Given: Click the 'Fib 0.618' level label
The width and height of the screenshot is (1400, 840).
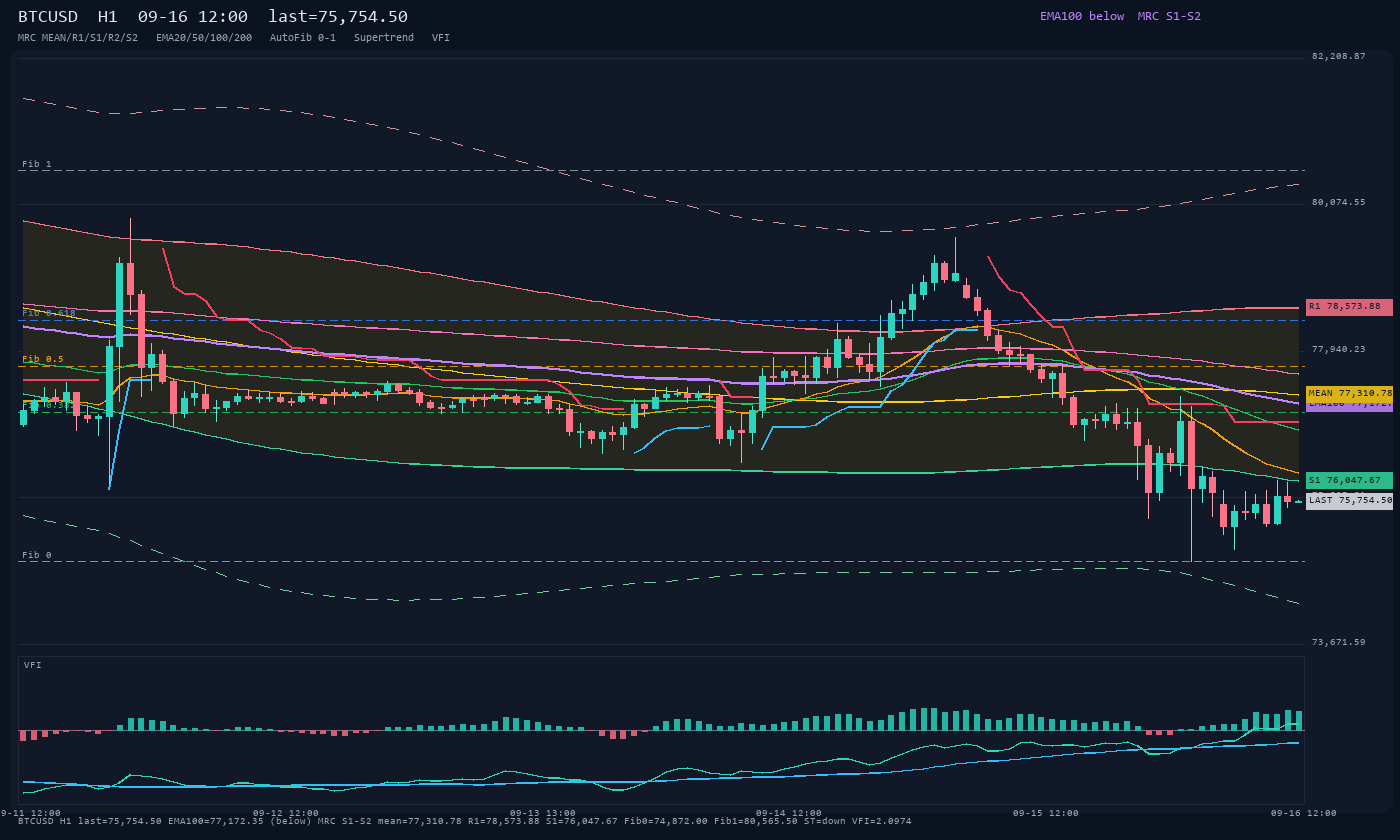Looking at the screenshot, I should point(49,313).
